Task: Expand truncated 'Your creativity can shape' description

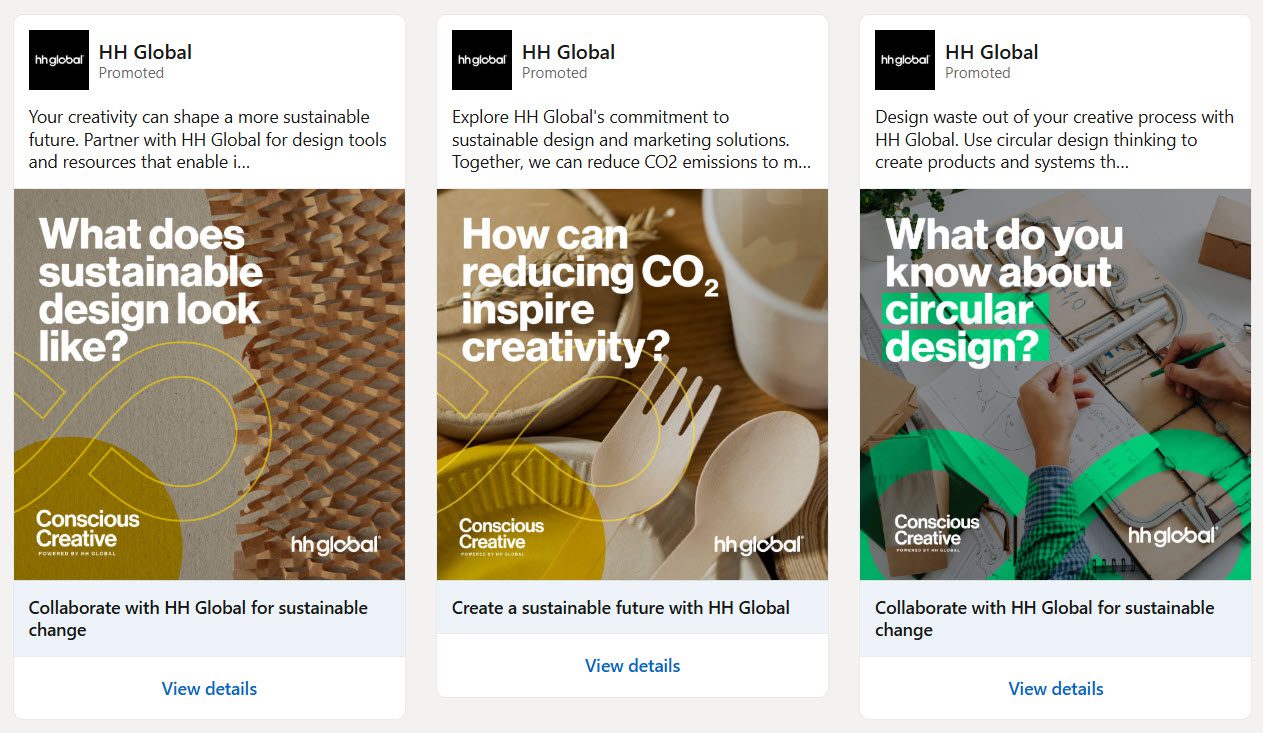Action: pos(240,162)
